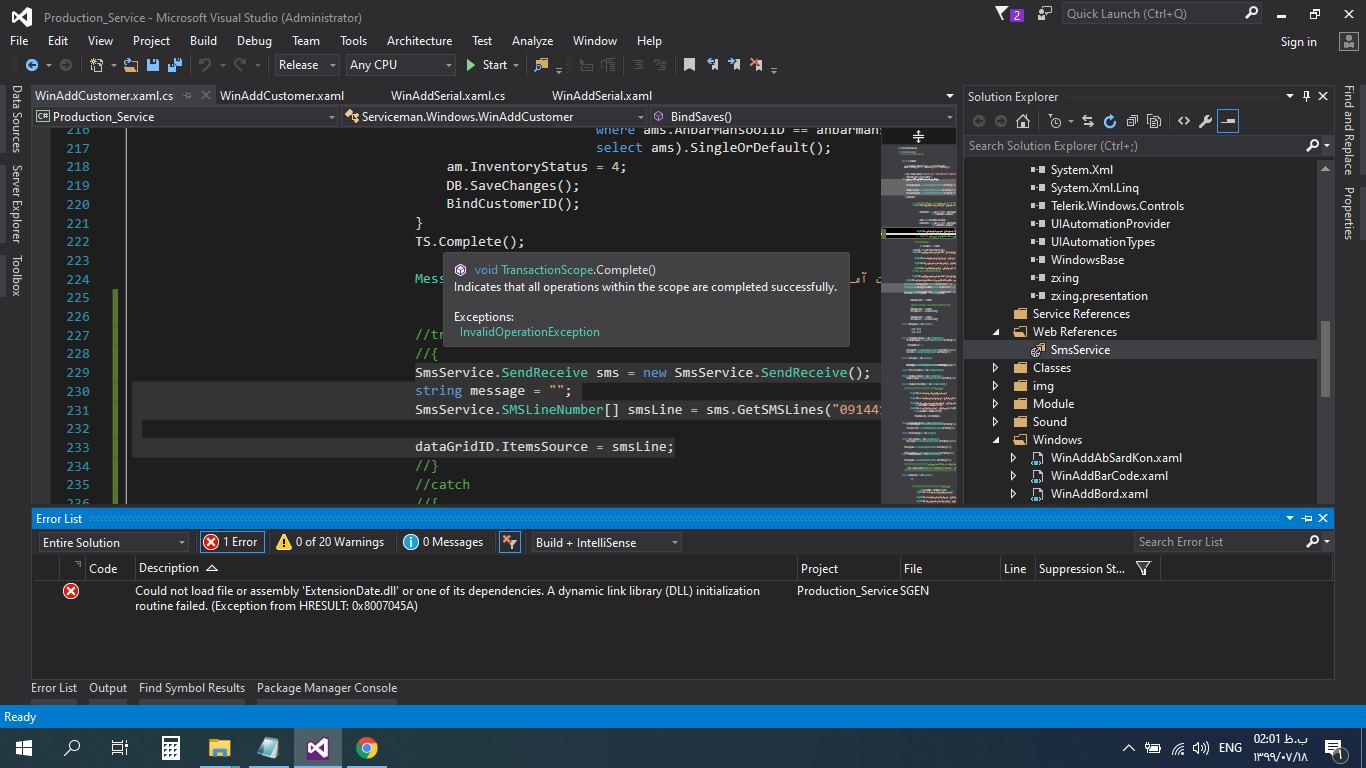The width and height of the screenshot is (1366, 768).
Task: Go to the previous bookmark icon
Action: pyautogui.click(x=713, y=65)
